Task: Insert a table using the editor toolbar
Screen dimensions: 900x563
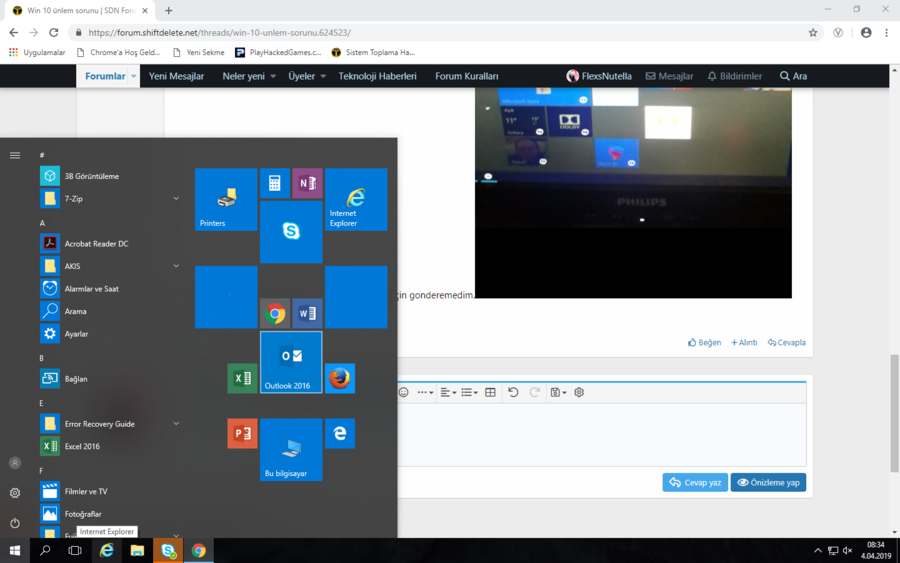Action: [x=490, y=392]
